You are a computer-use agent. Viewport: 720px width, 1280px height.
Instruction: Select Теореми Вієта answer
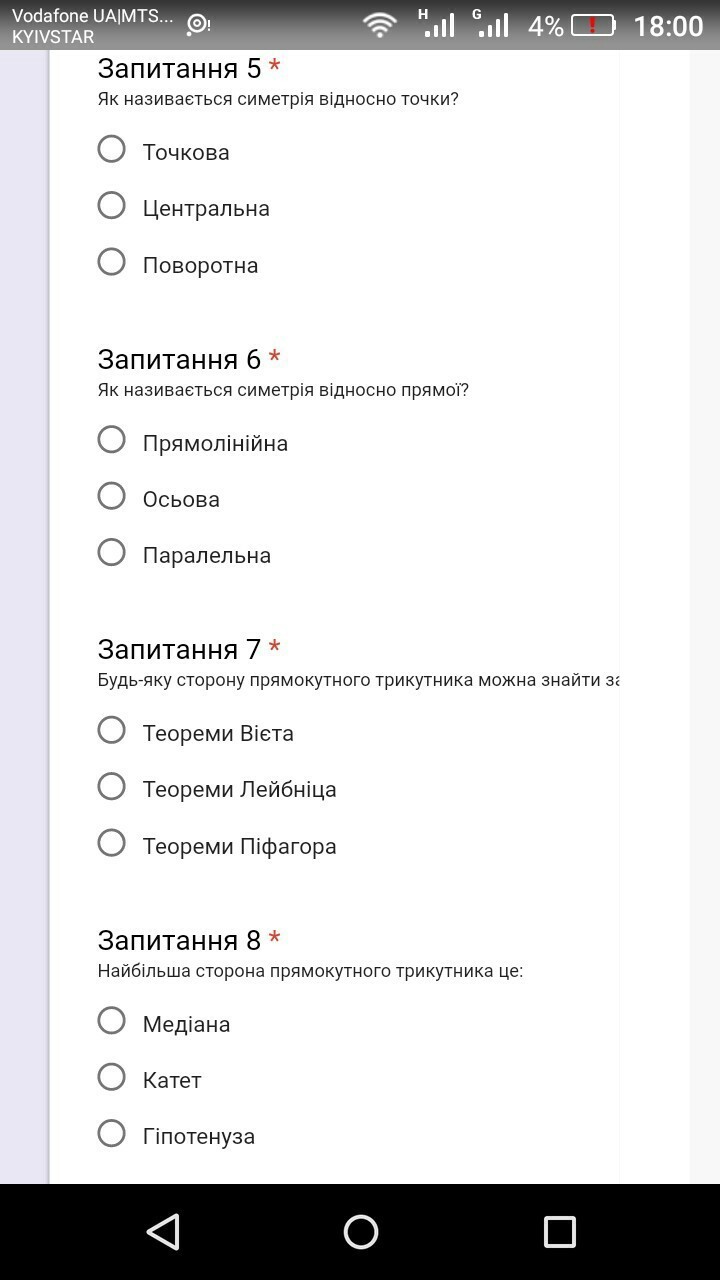(112, 730)
